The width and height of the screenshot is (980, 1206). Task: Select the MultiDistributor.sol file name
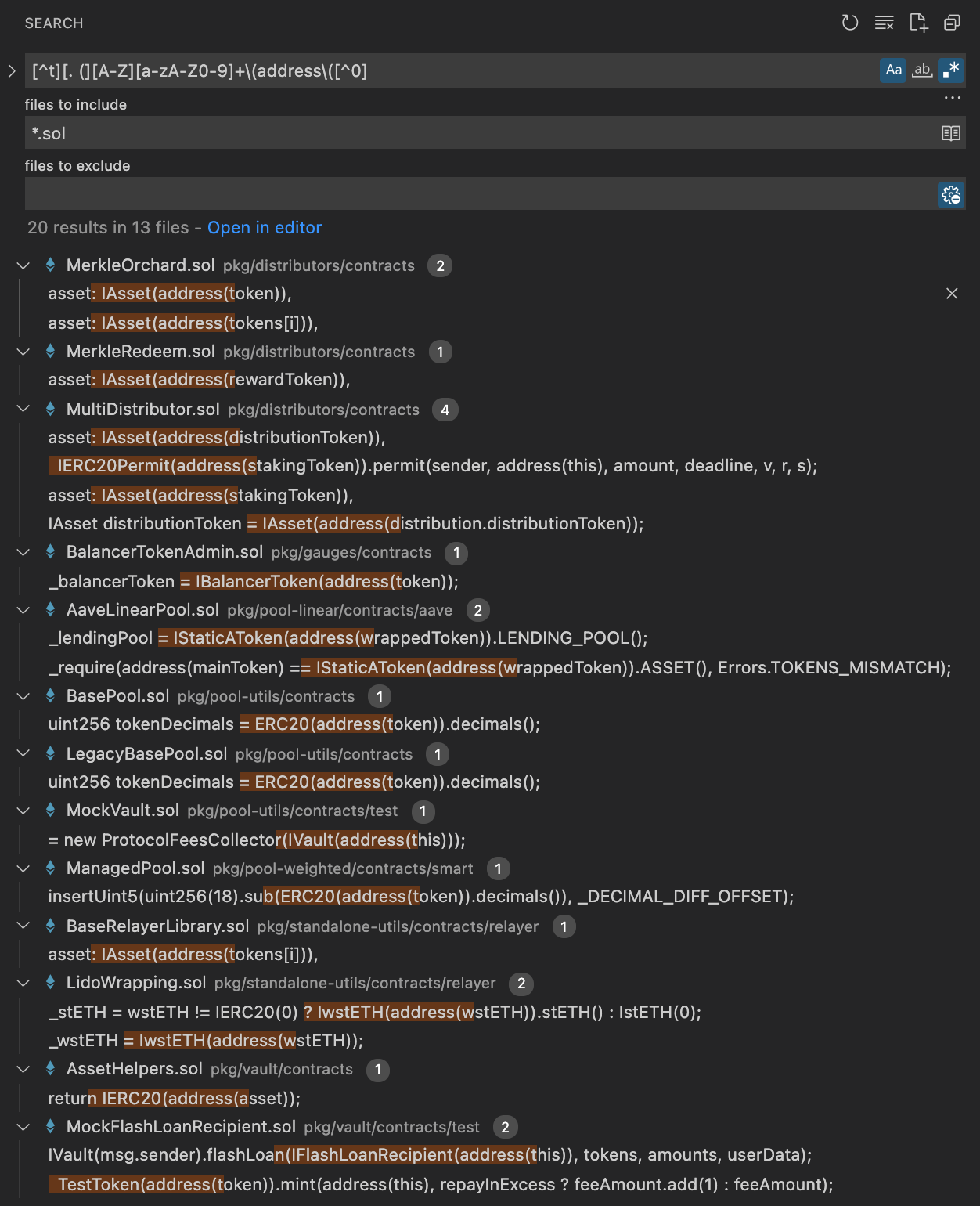coord(143,410)
